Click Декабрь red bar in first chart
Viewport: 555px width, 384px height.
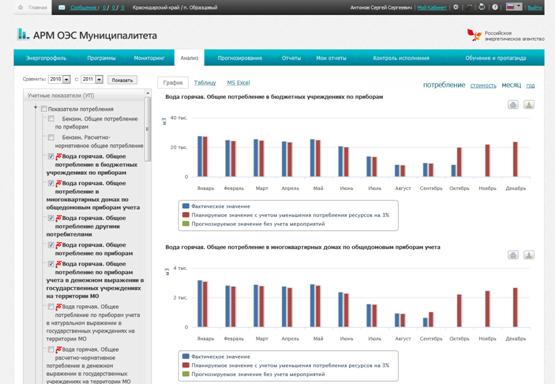515,159
